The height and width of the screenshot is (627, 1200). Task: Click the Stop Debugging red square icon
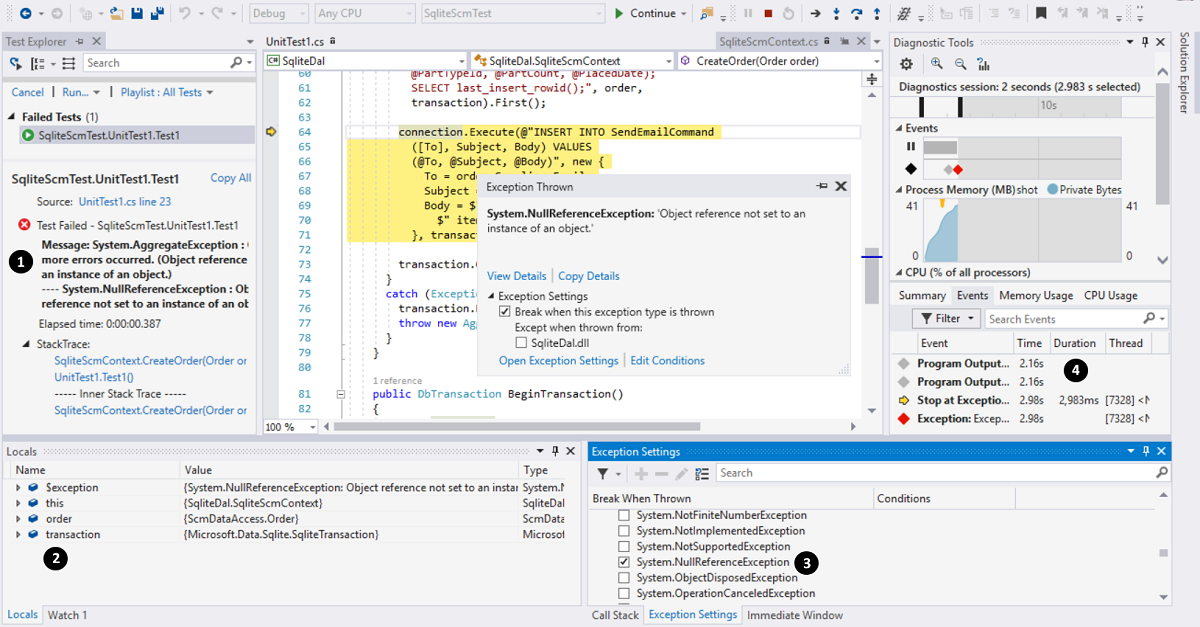[768, 12]
